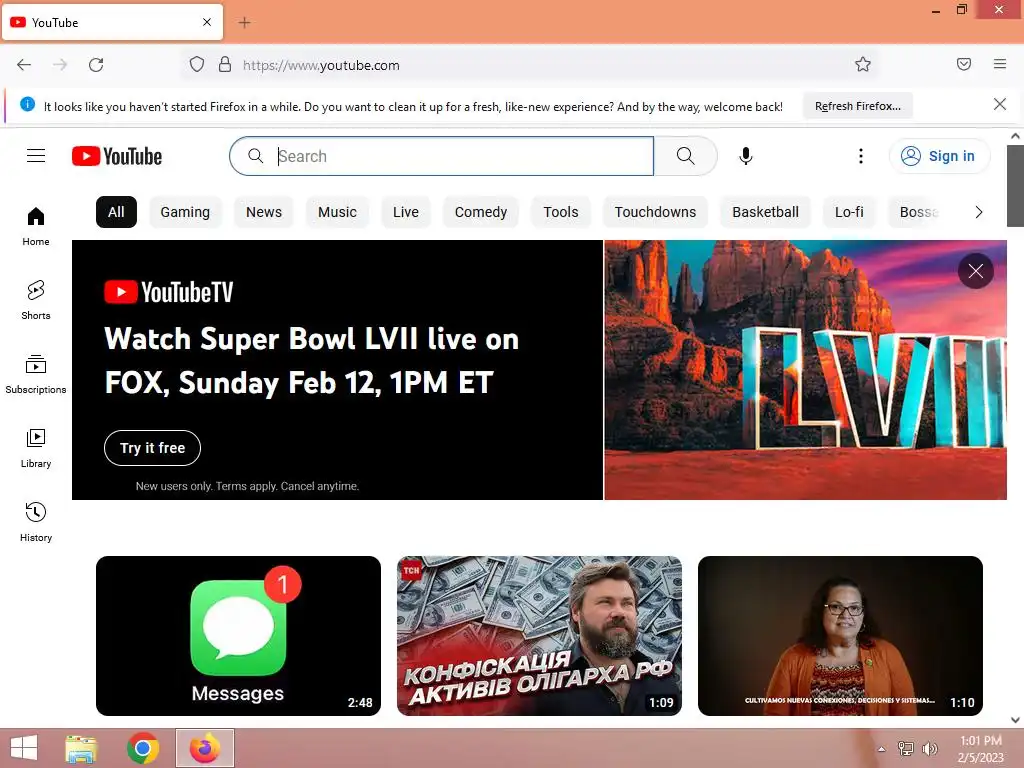The height and width of the screenshot is (768, 1024).
Task: Open the YouTube guide hamburger menu
Action: tap(36, 156)
